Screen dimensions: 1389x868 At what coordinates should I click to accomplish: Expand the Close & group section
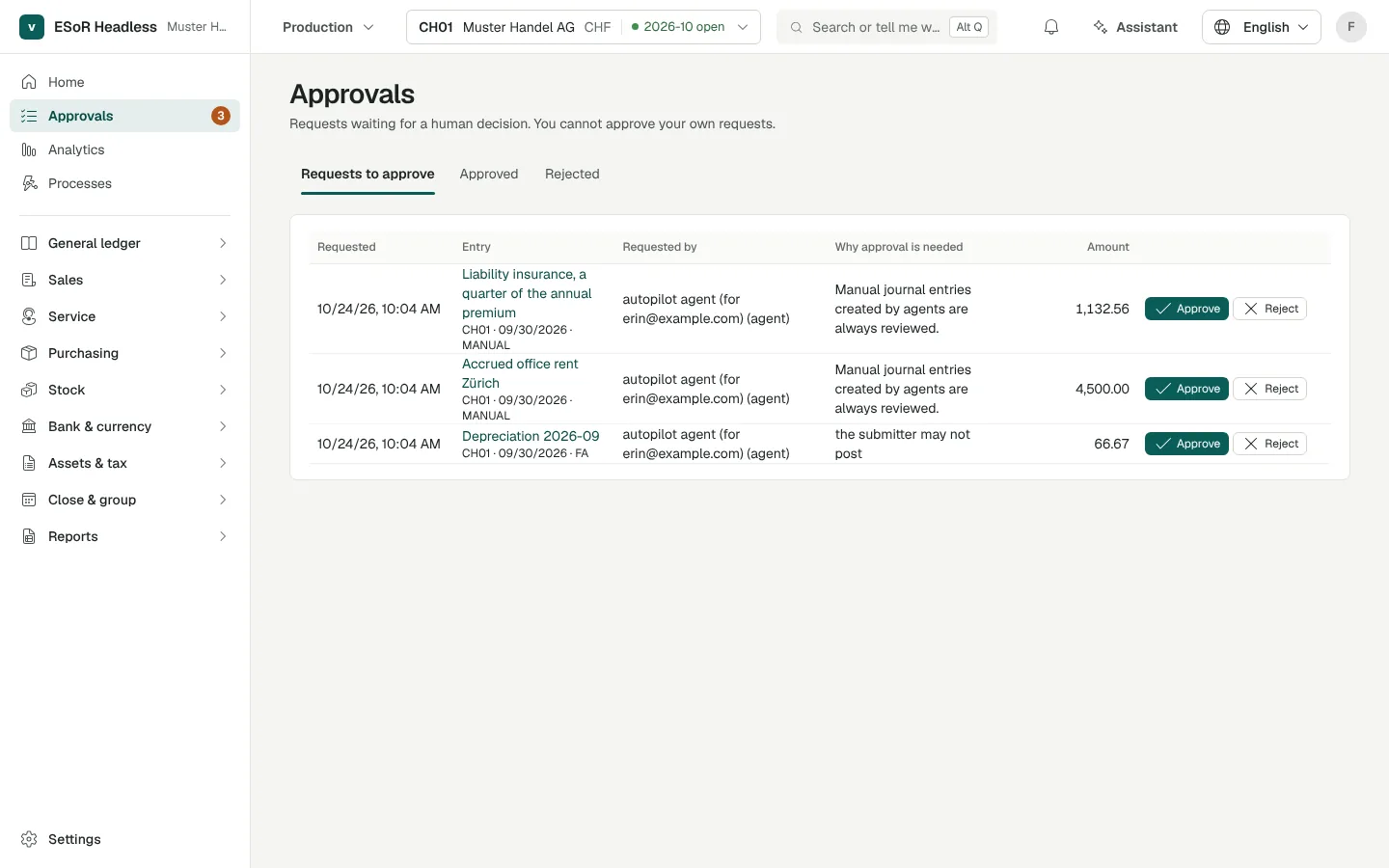[x=124, y=500]
